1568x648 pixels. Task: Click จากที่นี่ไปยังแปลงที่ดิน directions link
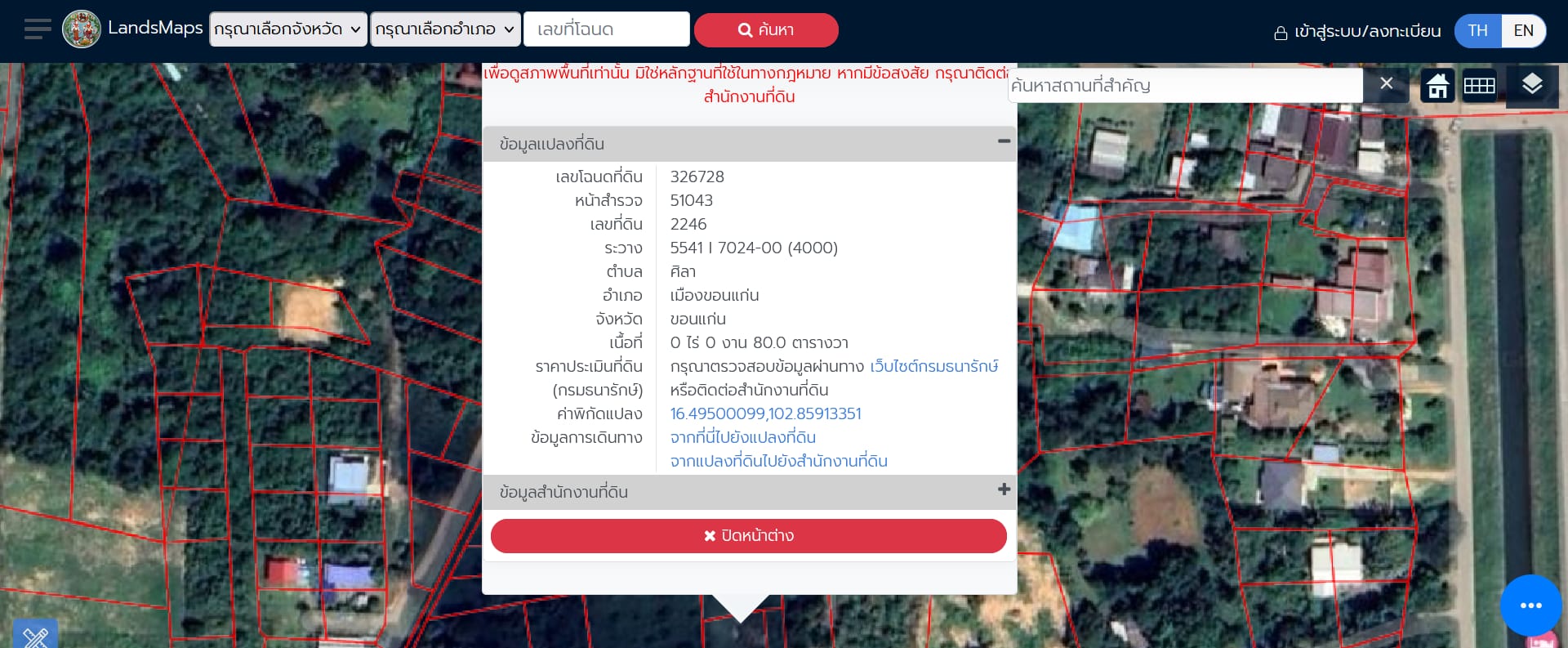pyautogui.click(x=742, y=437)
